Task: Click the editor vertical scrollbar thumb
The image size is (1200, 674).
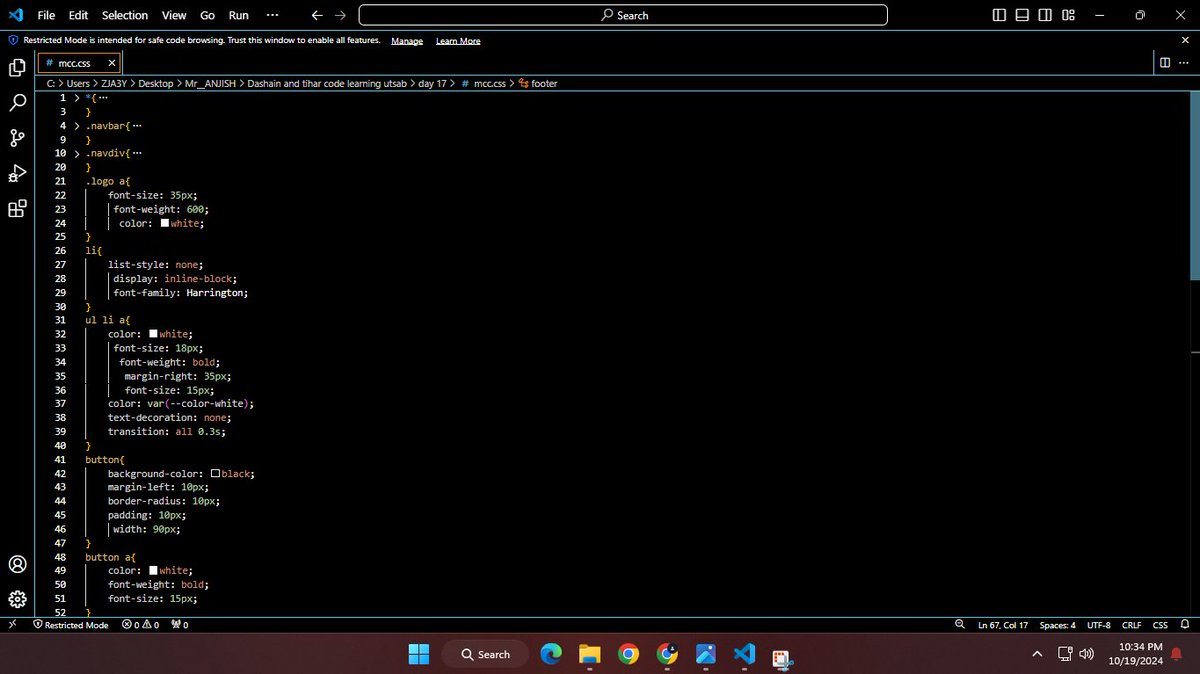Action: 1194,184
